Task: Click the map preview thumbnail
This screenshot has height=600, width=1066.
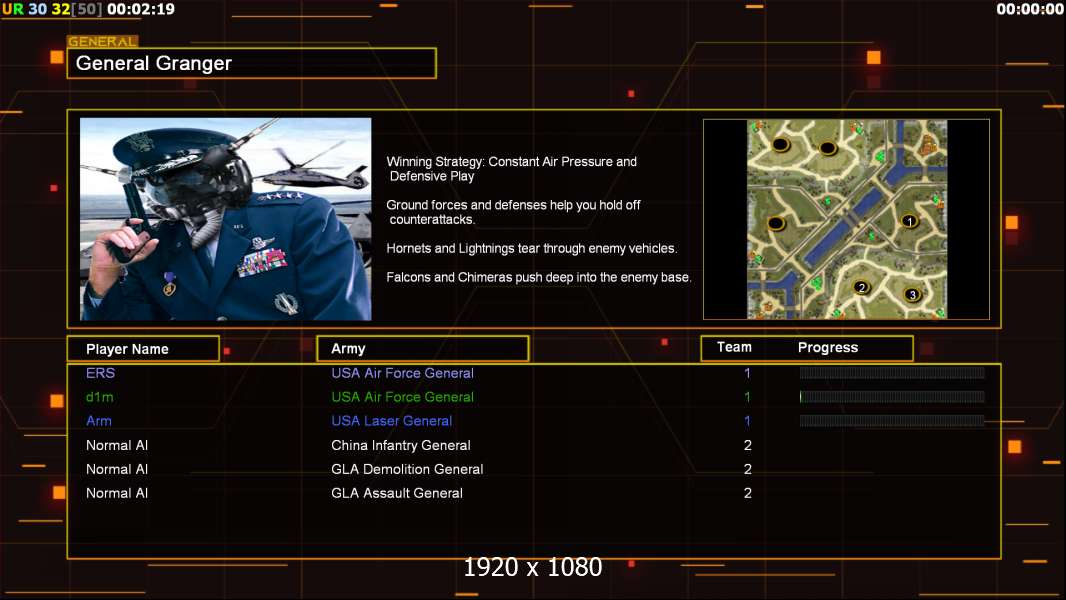Action: pyautogui.click(x=846, y=219)
